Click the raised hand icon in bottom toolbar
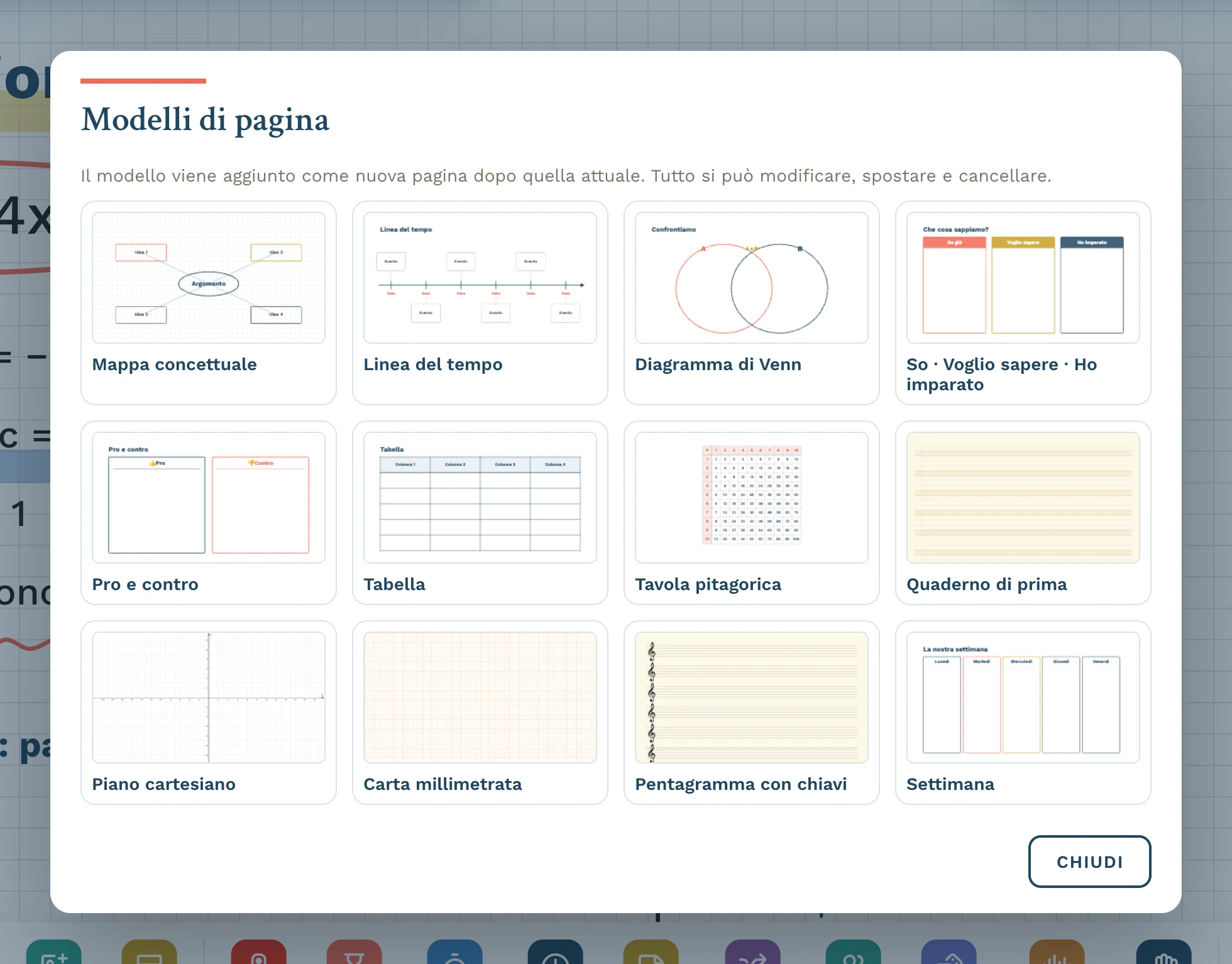 [1164, 952]
